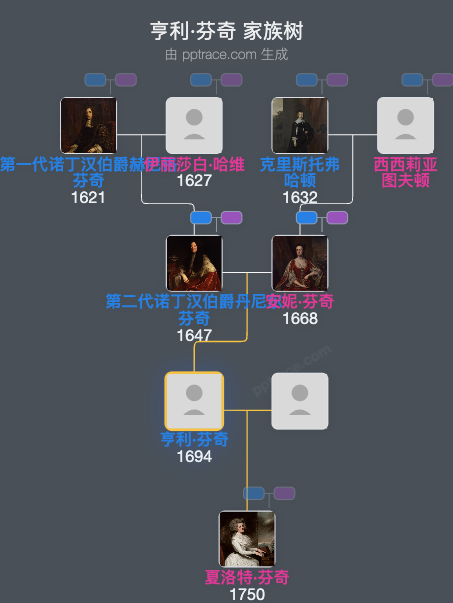The width and height of the screenshot is (453, 603).
Task: Expand blue parent node above 伊丽莎白·哈维
Action: point(201,80)
